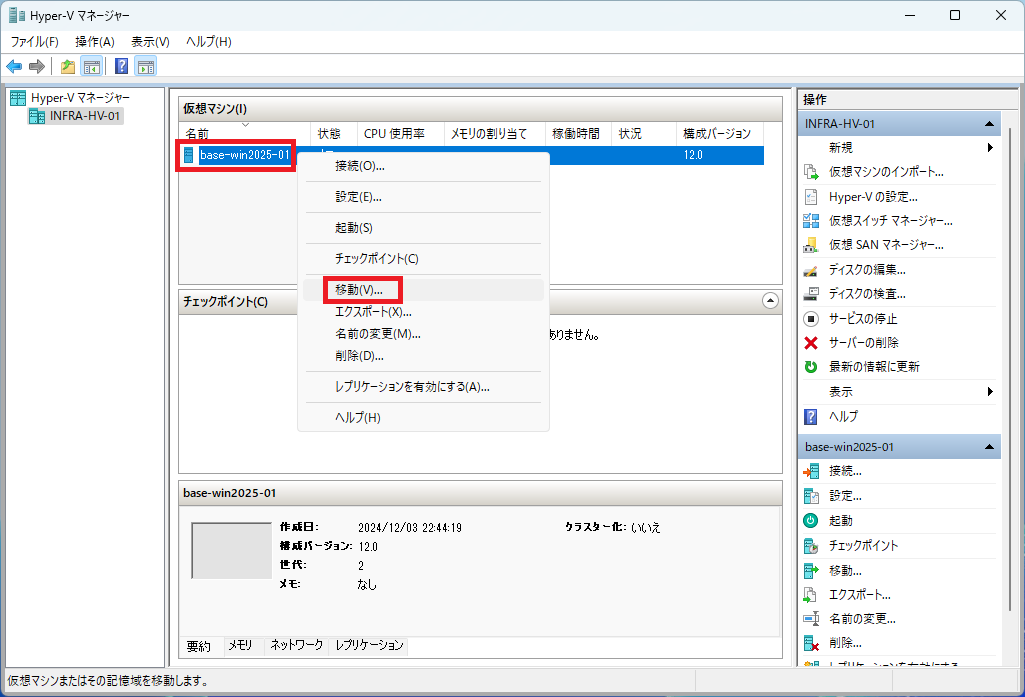The image size is (1025, 697).
Task: Click 仮想マシンのインポート icon in Actions
Action: (x=811, y=172)
